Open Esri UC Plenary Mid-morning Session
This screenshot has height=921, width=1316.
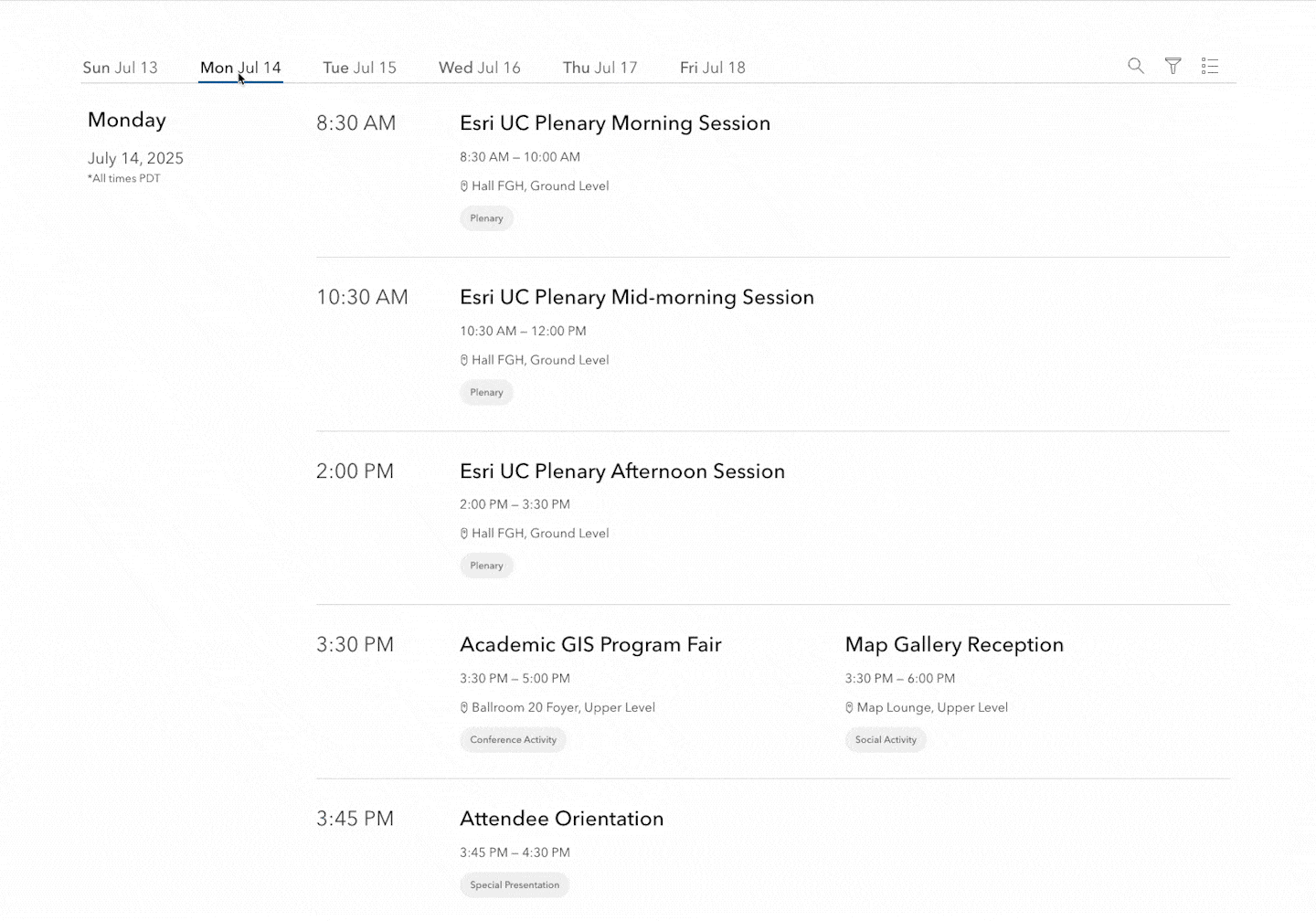637,297
